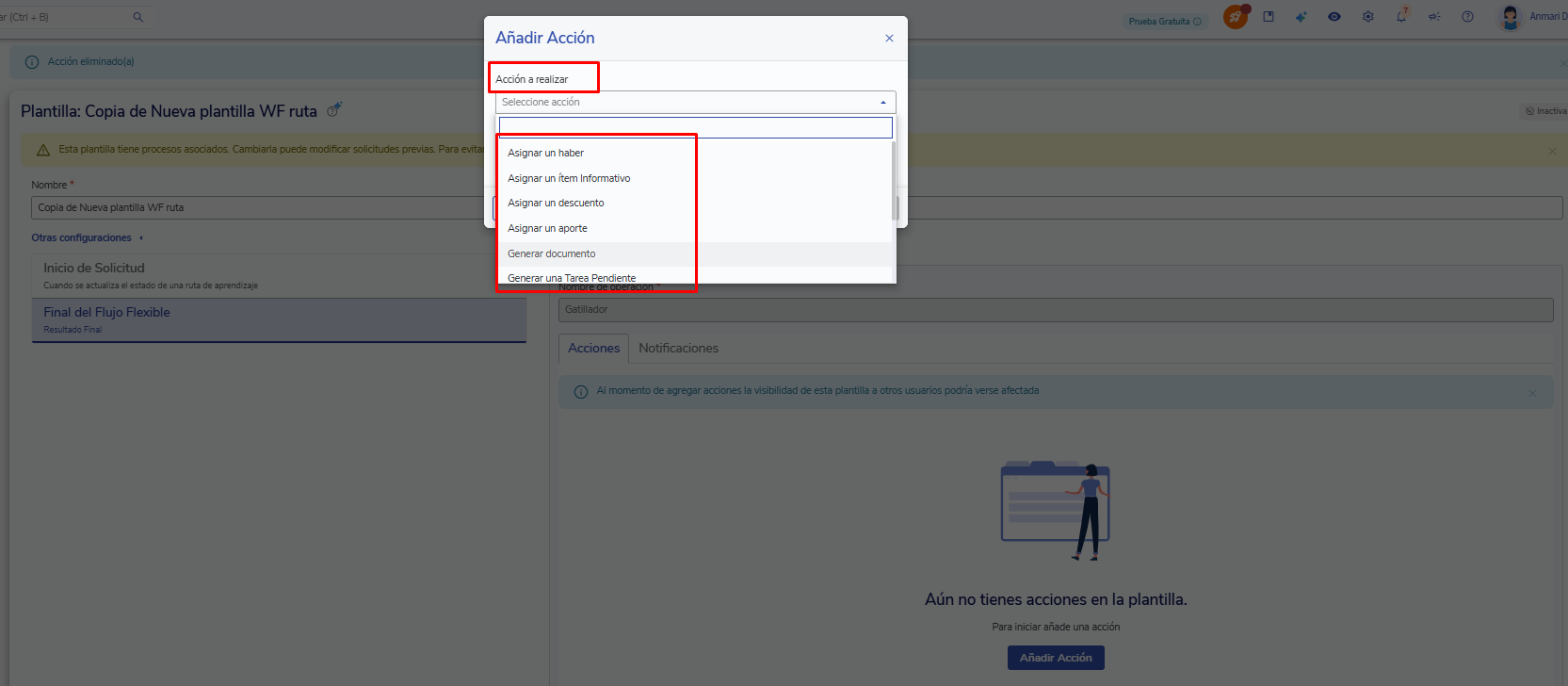Select 'Generar documento' option
Screen dimensions: 1568x686
pyautogui.click(x=552, y=253)
